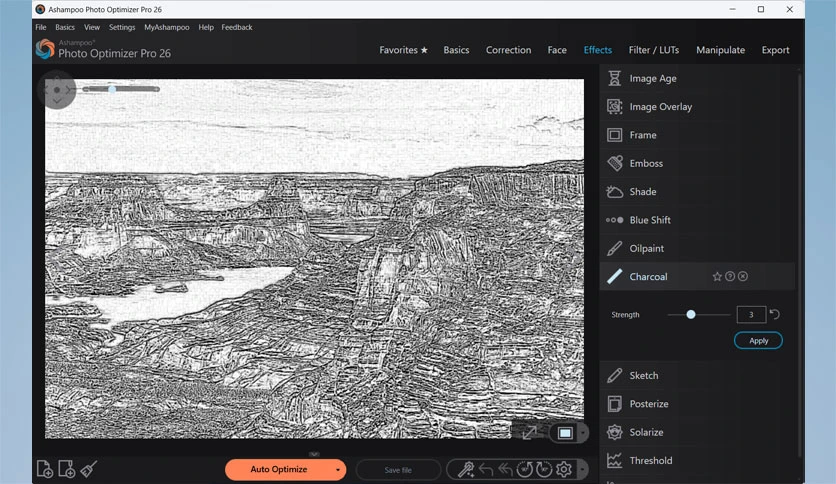This screenshot has height=484, width=836.
Task: Open the View menu
Action: pyautogui.click(x=92, y=27)
